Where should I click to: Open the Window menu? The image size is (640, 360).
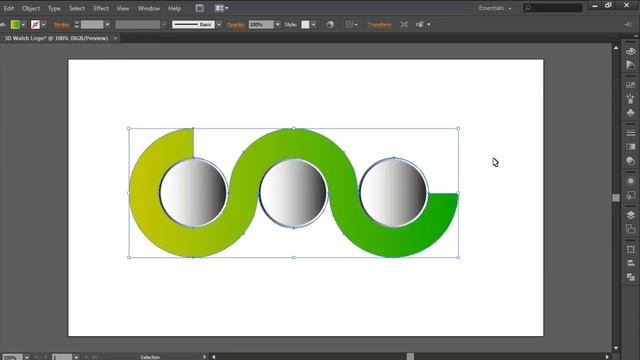(149, 8)
